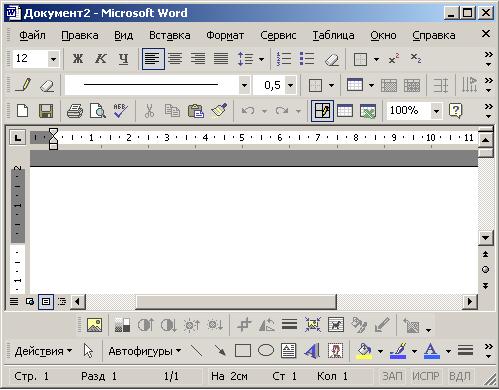This screenshot has height=390, width=499.
Task: Click the Автофигуры button
Action: [x=144, y=351]
